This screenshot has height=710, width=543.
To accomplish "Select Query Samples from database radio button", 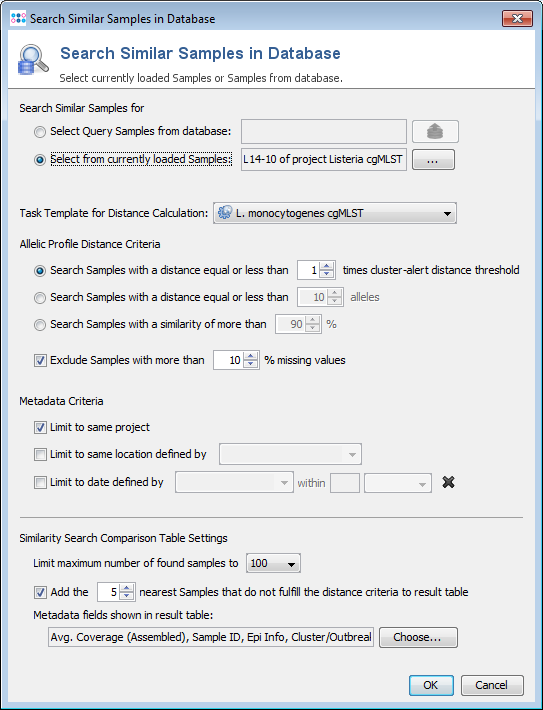I will 40,132.
